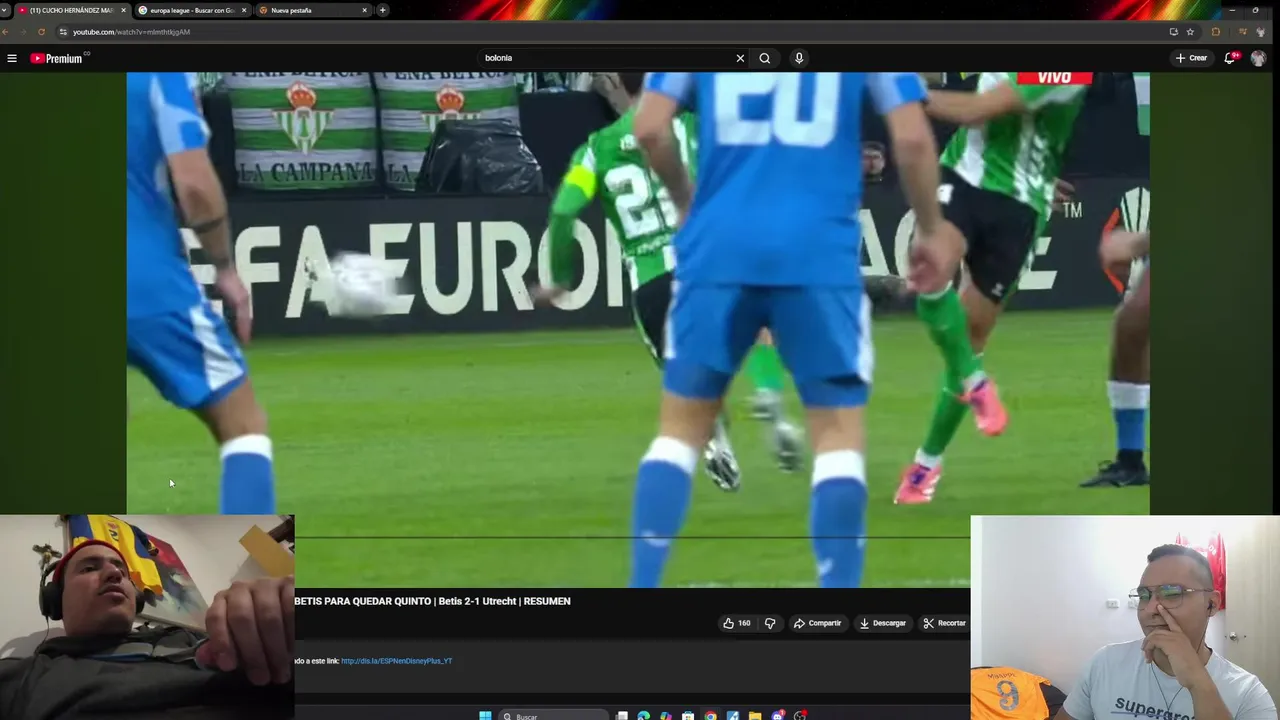Like the video with thumbs up
The width and height of the screenshot is (1280, 720).
737,623
